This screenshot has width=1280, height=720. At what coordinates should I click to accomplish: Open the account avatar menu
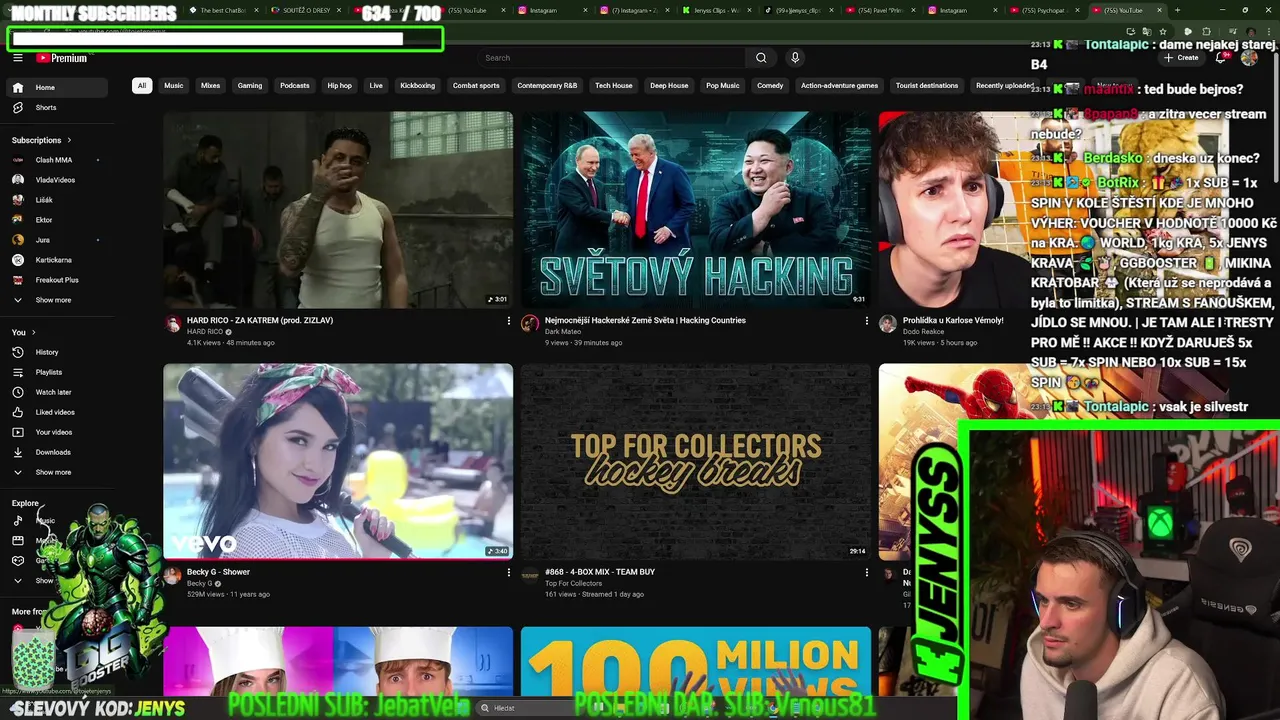click(1249, 58)
